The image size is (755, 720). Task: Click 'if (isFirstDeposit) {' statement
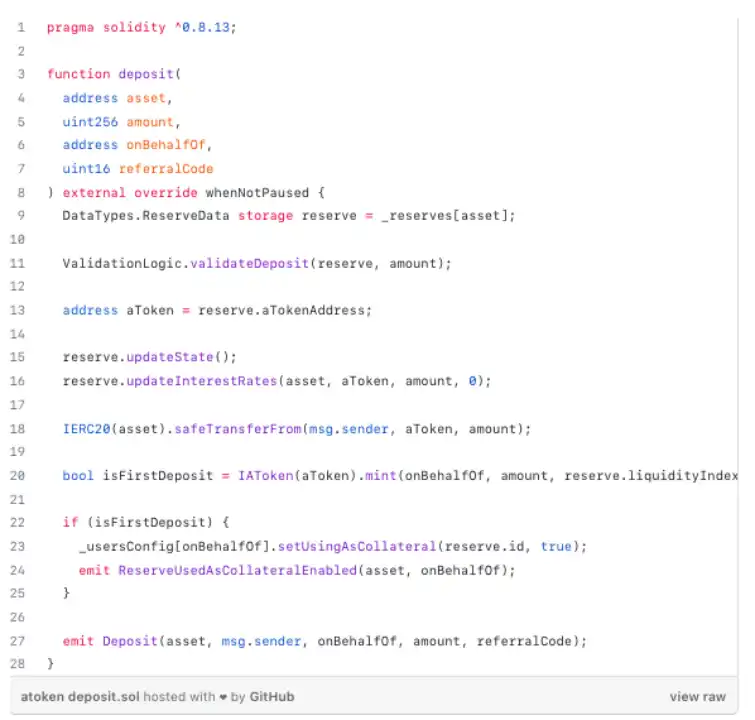[x=146, y=522]
